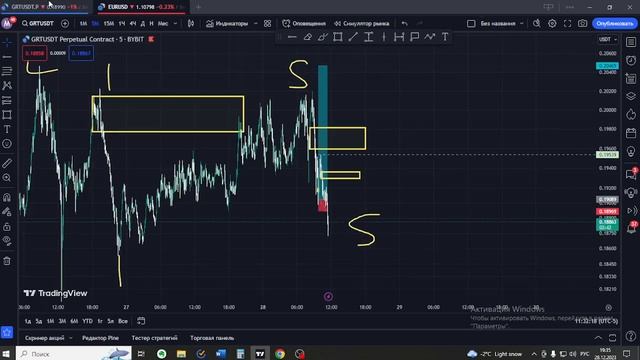Switch to the EURUSD browser tab

tap(142, 7)
